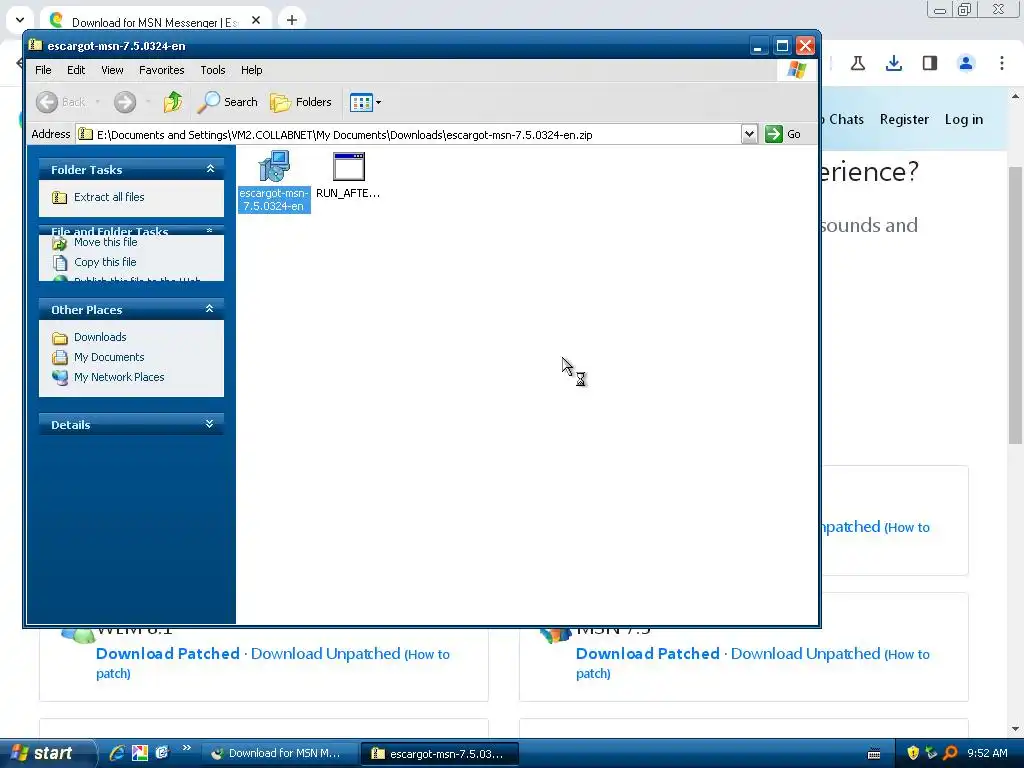Image resolution: width=1024 pixels, height=768 pixels.
Task: Toggle the browser side panel icon
Action: point(930,63)
